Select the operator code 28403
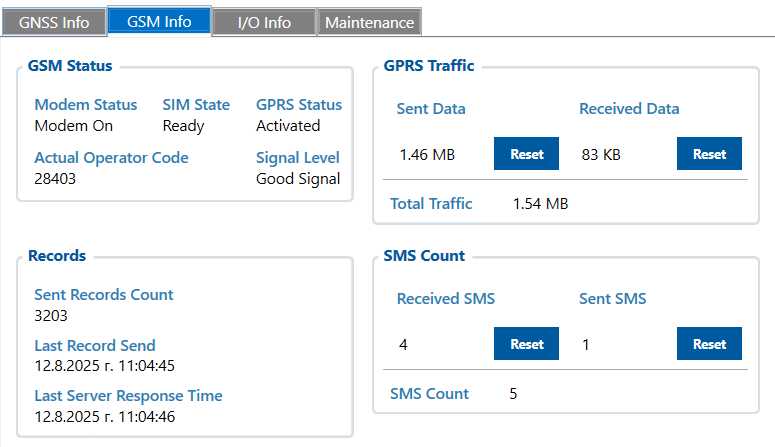Viewport: 775px width, 447px height. [55, 179]
